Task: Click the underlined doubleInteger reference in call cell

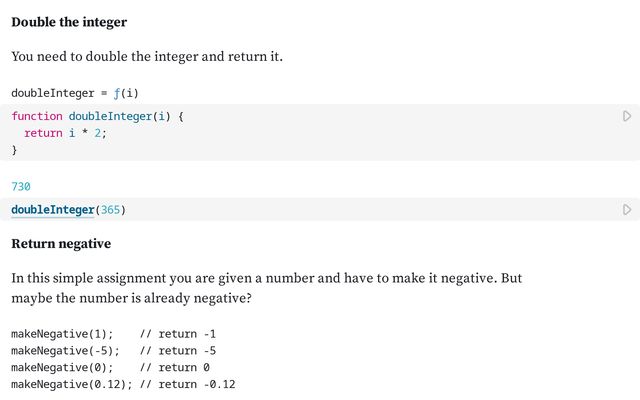Action: point(52,210)
